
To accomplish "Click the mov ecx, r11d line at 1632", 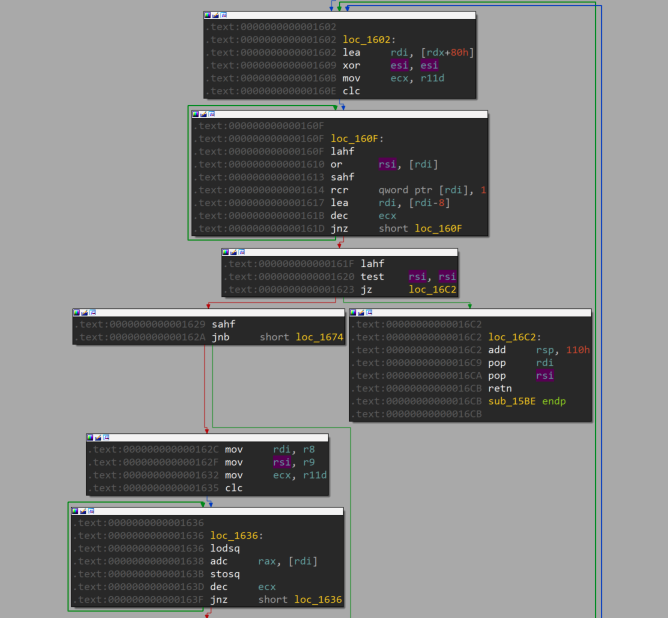I will pos(276,475).
